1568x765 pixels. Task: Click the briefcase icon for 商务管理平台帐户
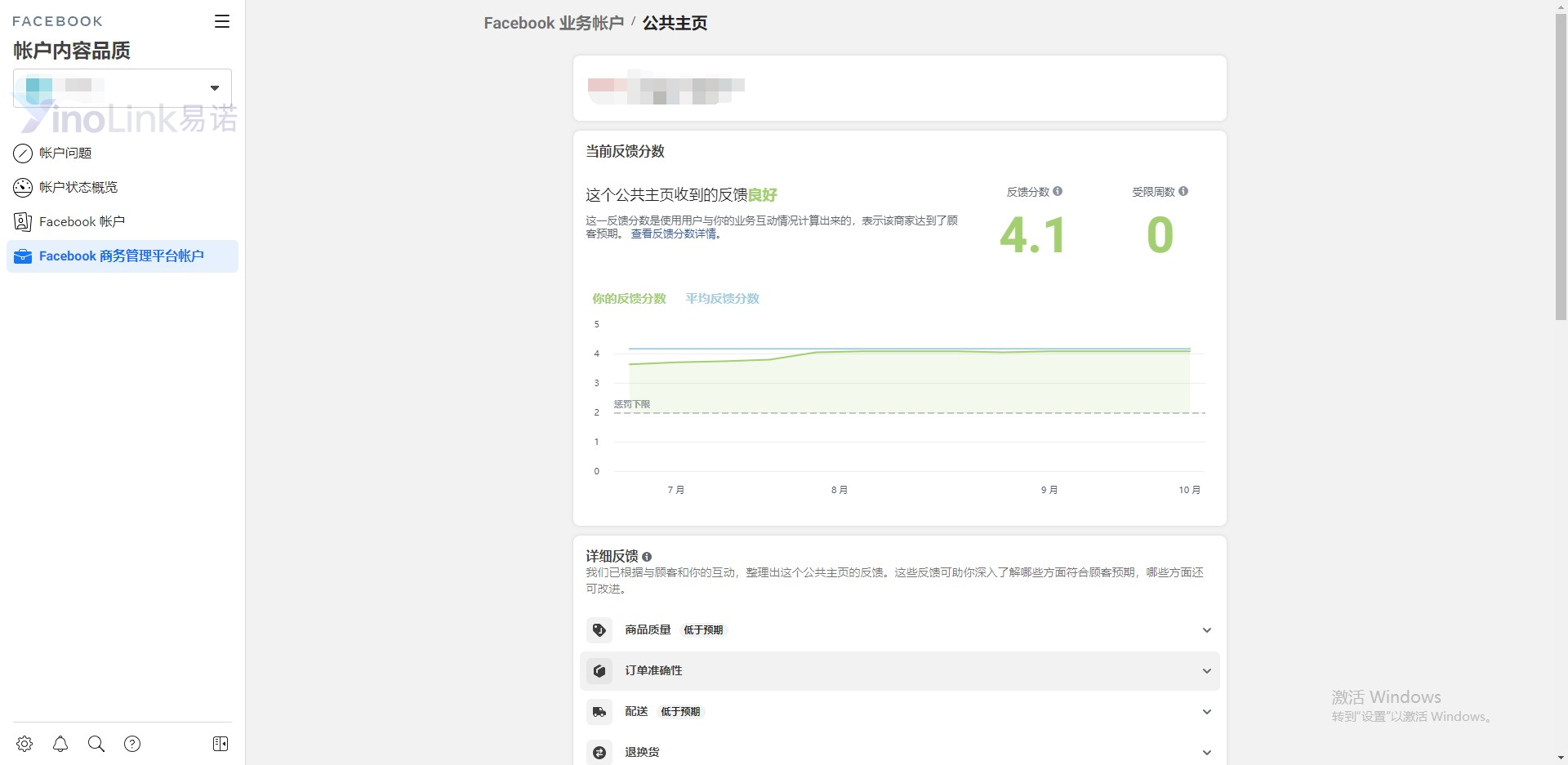click(x=23, y=256)
